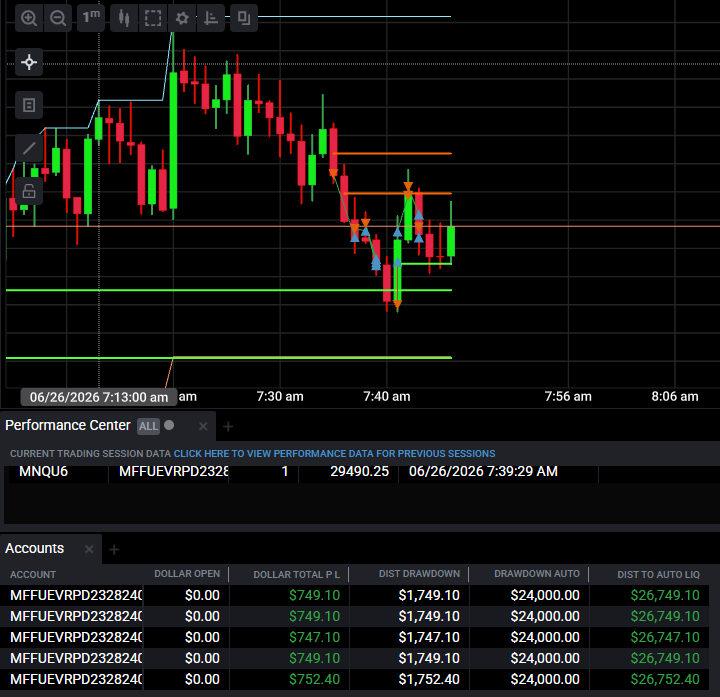
Task: Open the 1m timeframe selector
Action: pyautogui.click(x=91, y=18)
